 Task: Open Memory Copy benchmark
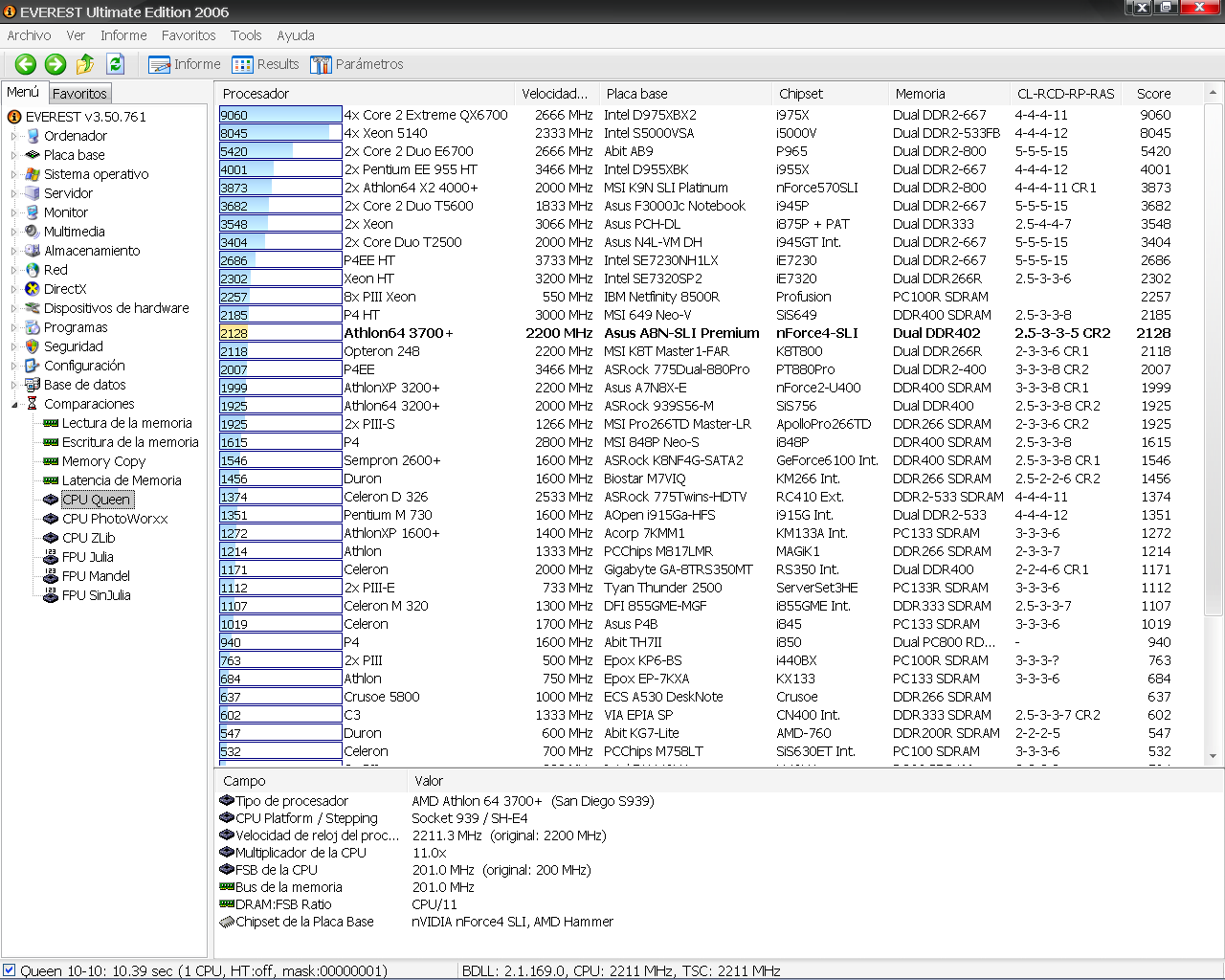point(103,461)
